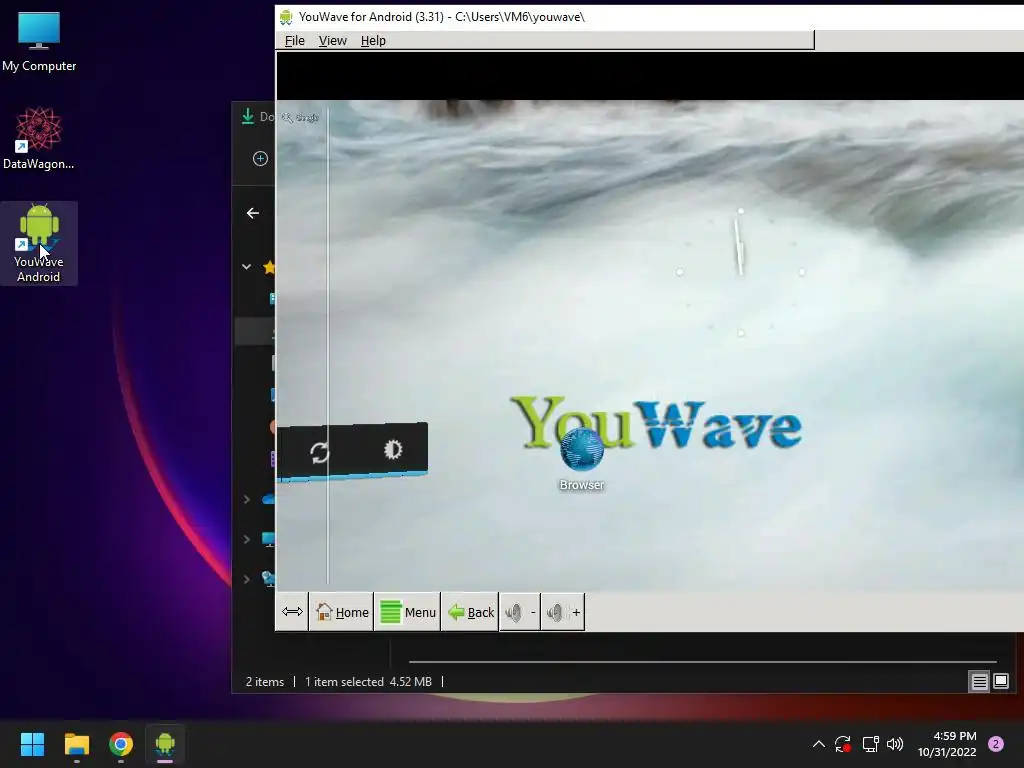
Task: Open the Browser app icon on Android home
Action: coord(581,458)
